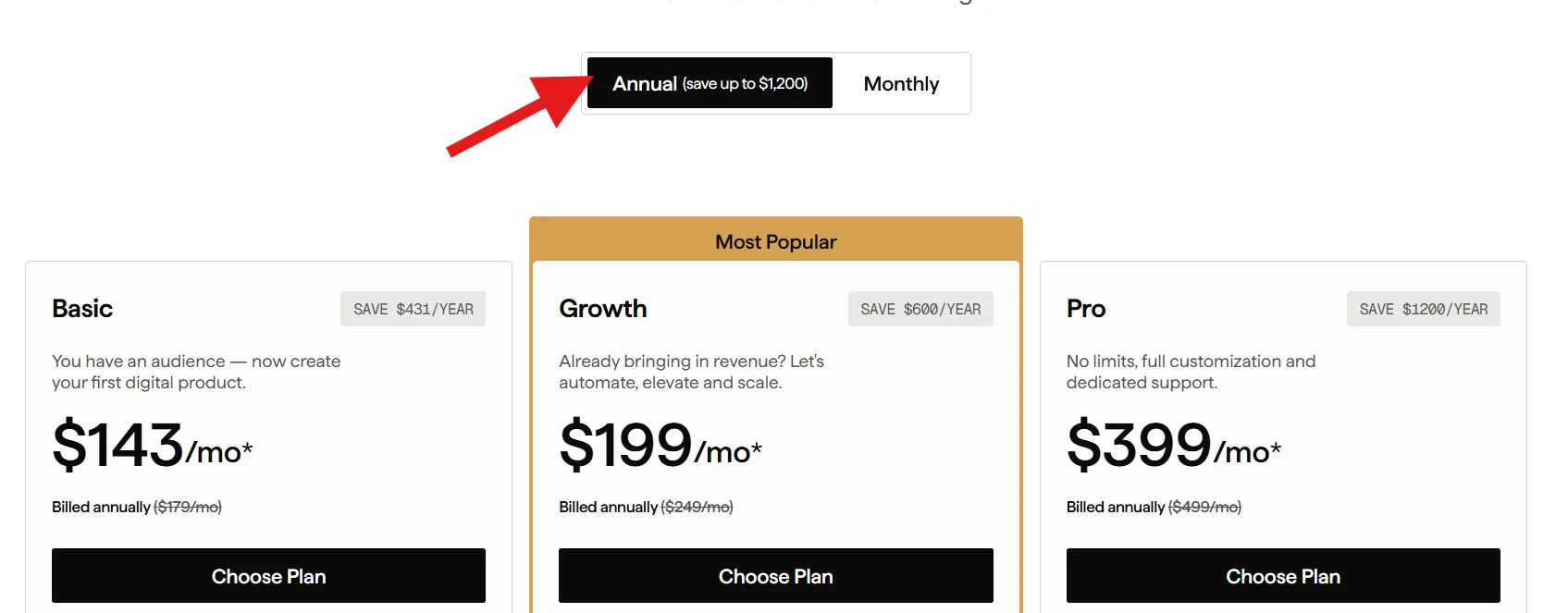Click the Most Popular banner
The height and width of the screenshot is (613, 1568).
click(x=775, y=241)
